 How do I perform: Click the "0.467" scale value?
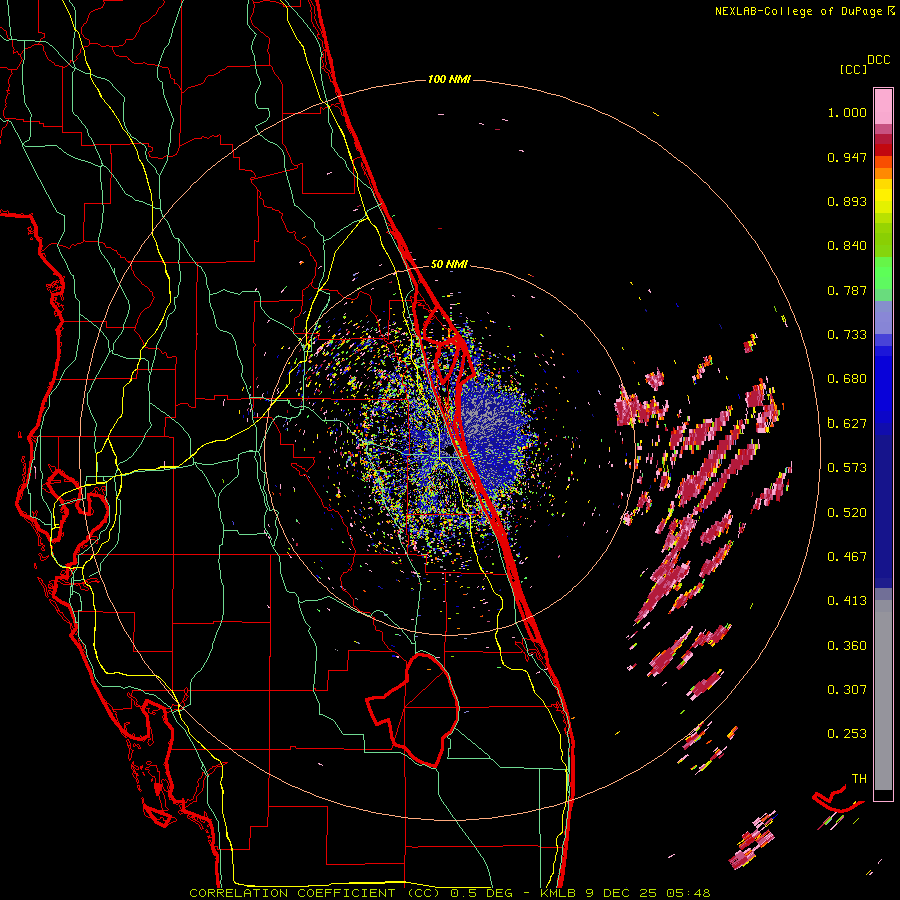coord(847,557)
